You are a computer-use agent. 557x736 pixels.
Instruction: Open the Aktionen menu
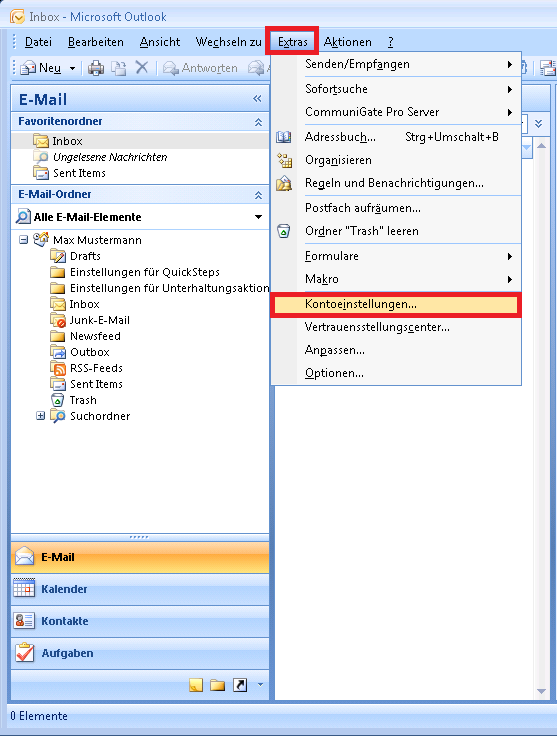tap(347, 42)
